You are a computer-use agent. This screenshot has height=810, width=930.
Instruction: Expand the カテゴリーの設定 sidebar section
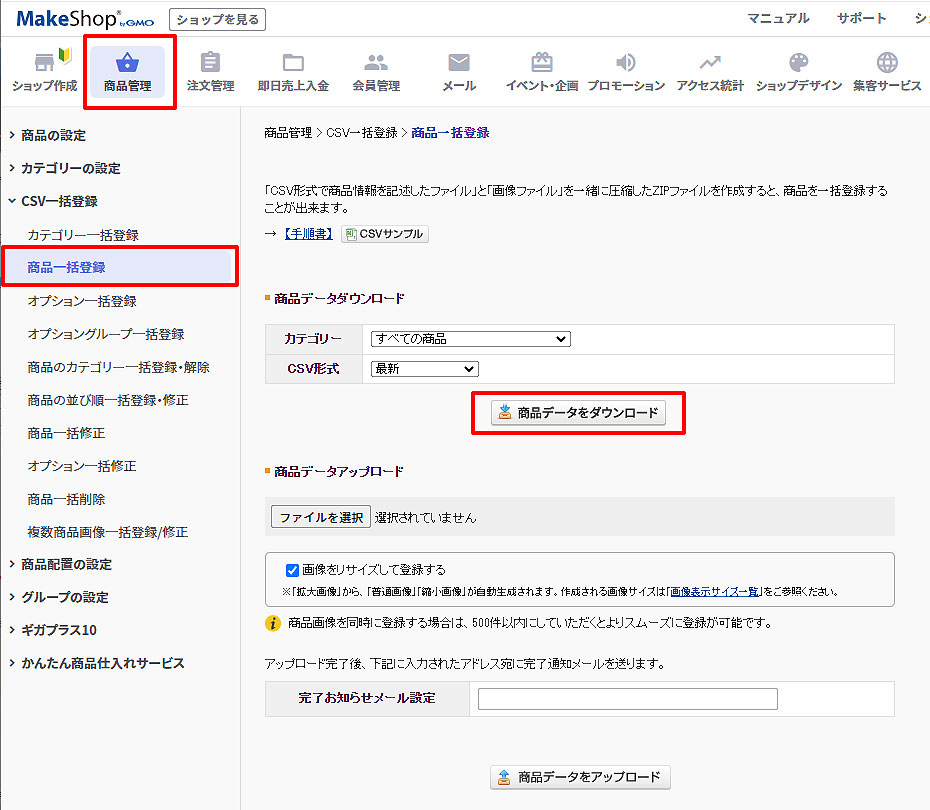[70, 168]
